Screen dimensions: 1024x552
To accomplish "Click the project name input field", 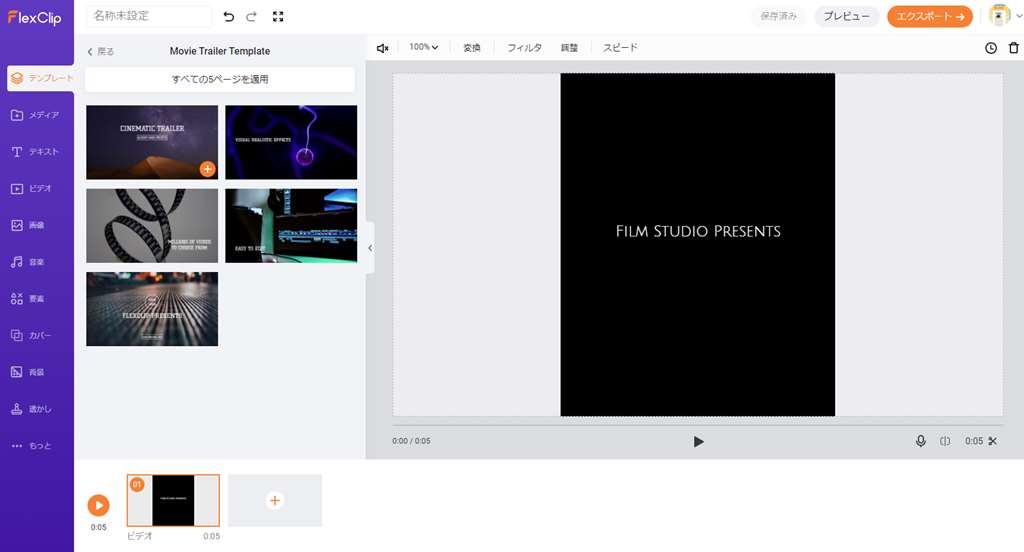I will pyautogui.click(x=149, y=17).
